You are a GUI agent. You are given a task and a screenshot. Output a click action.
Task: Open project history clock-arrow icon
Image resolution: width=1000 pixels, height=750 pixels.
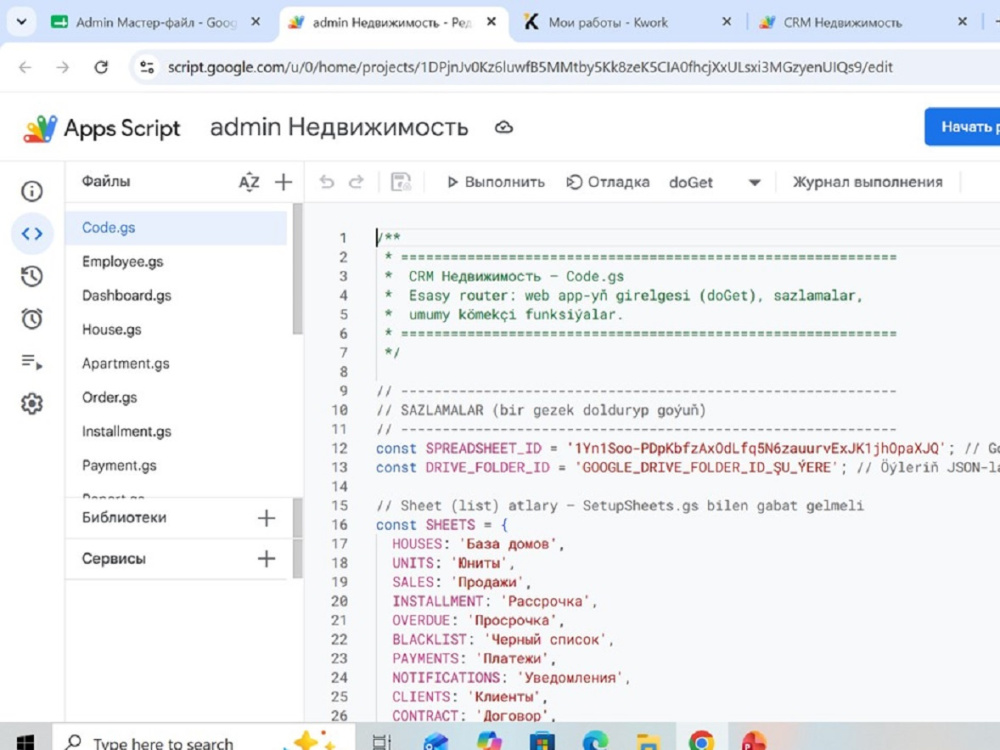tap(32, 276)
